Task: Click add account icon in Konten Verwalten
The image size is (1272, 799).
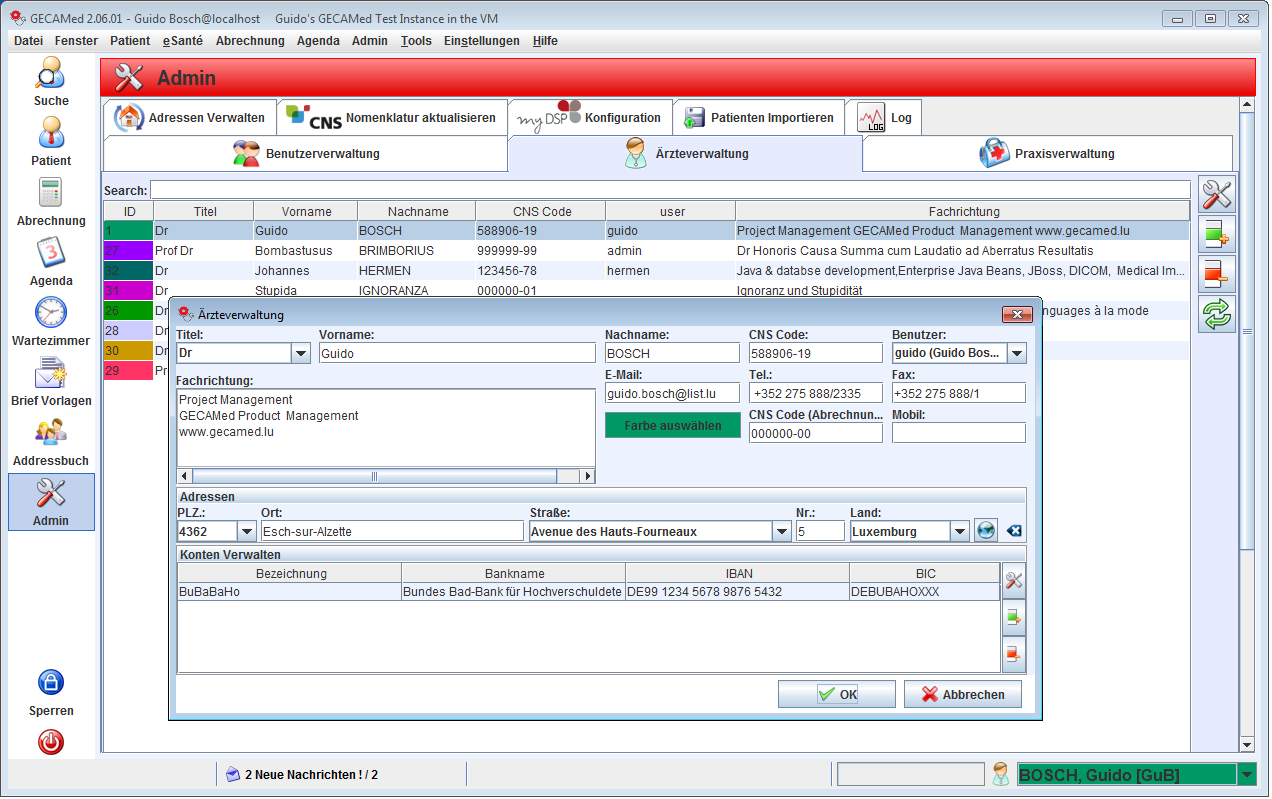Action: click(1013, 618)
